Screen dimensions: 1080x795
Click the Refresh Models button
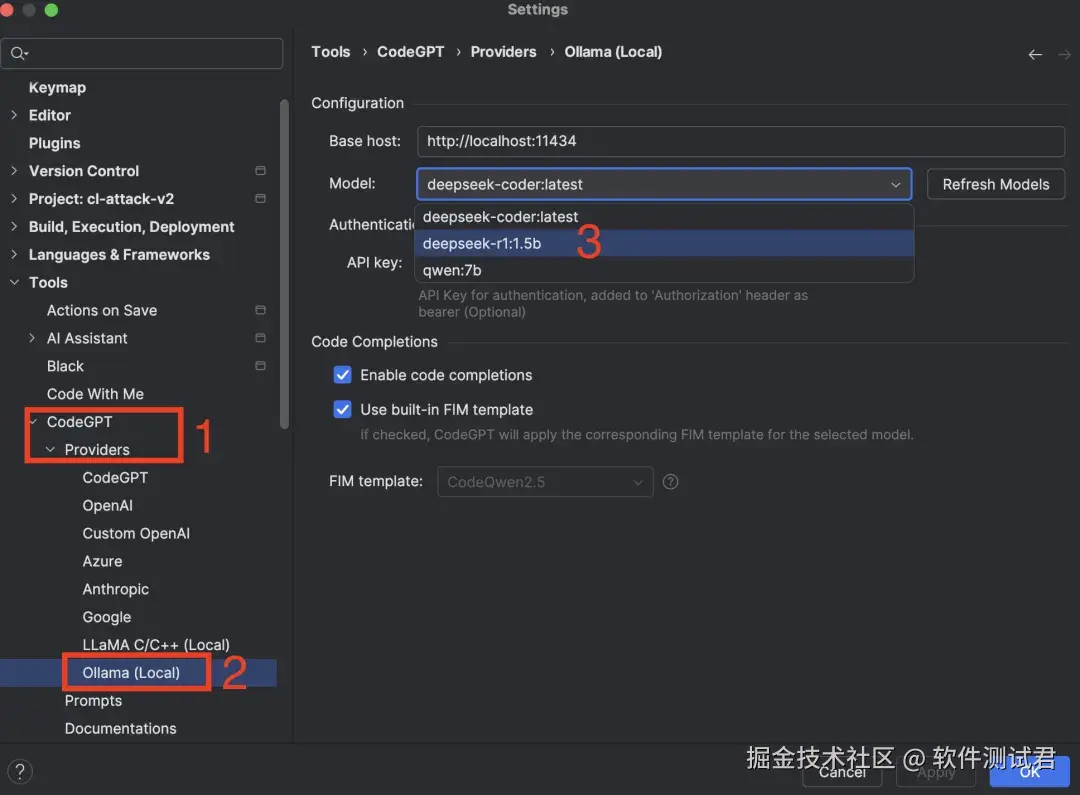click(996, 184)
